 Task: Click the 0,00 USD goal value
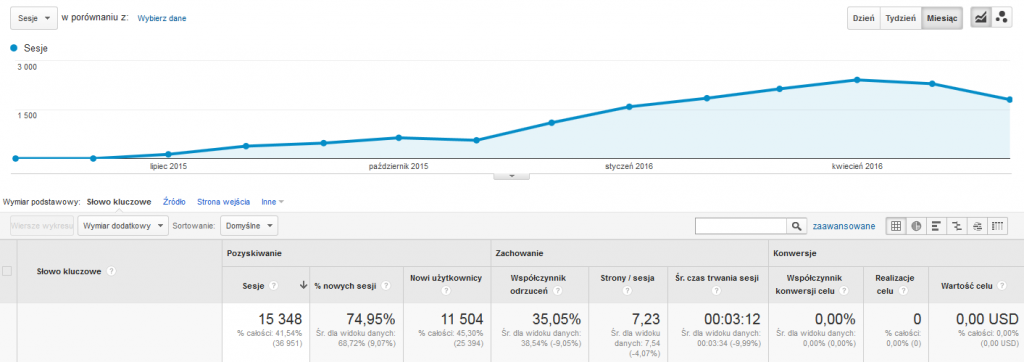coord(987,320)
